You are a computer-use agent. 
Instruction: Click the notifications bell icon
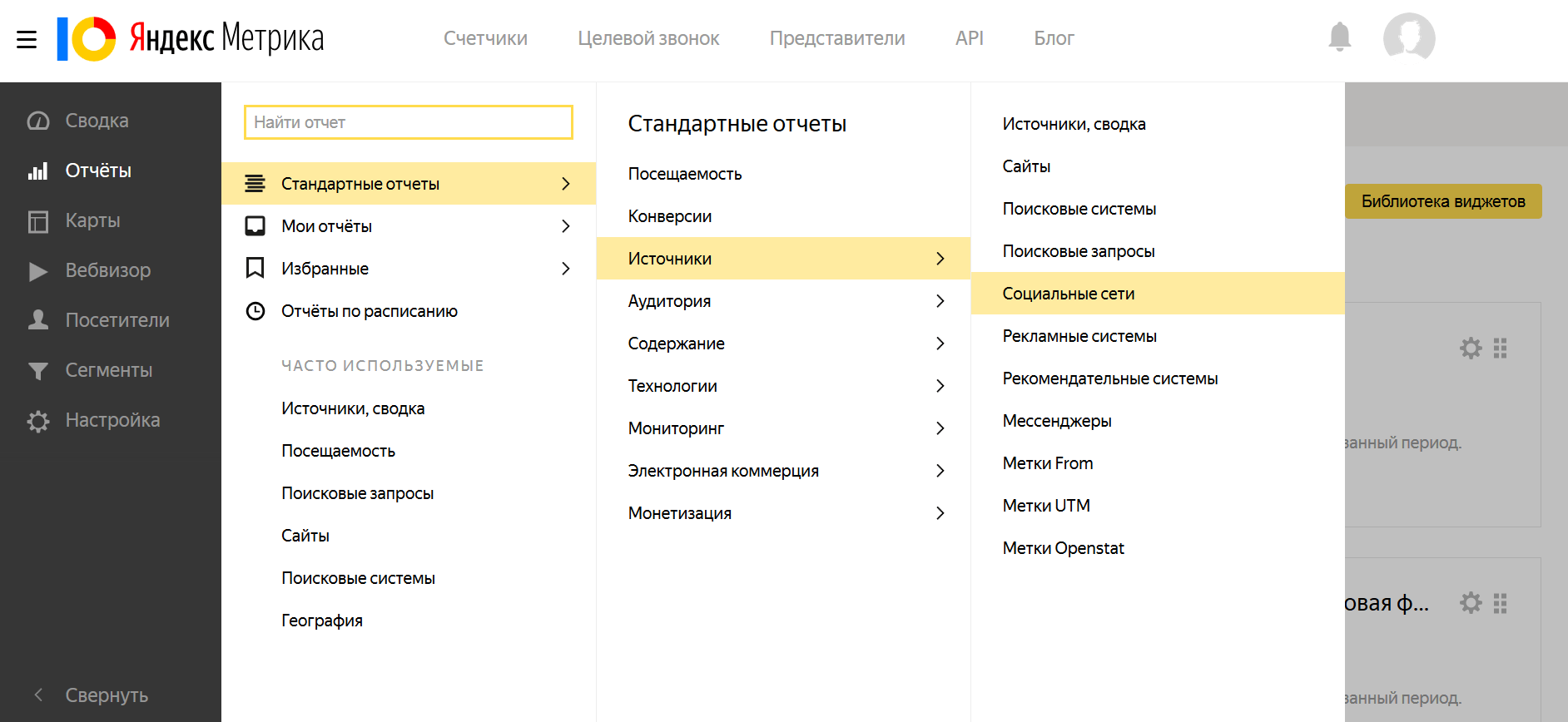(1339, 37)
